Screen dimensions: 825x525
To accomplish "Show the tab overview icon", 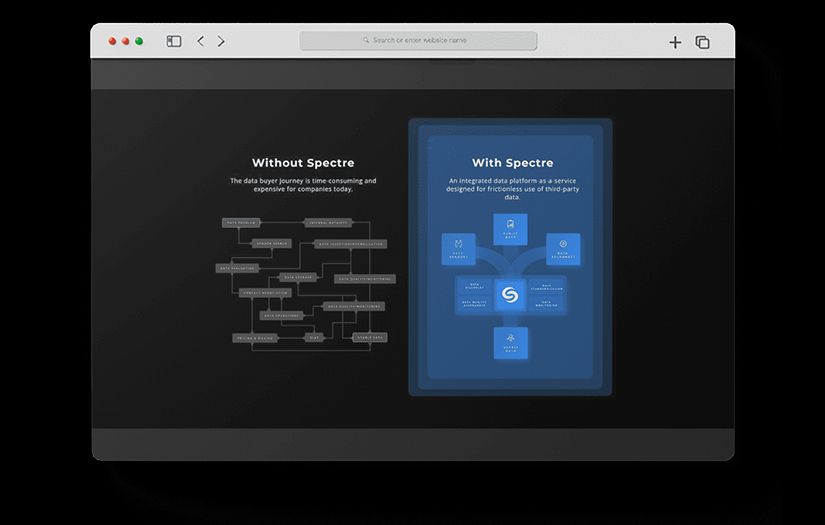I will pyautogui.click(x=702, y=42).
